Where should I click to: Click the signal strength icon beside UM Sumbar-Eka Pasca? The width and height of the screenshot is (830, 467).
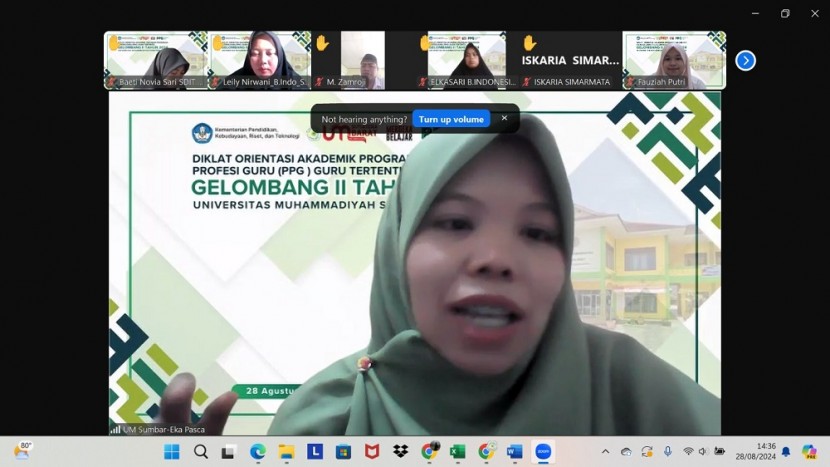click(115, 429)
